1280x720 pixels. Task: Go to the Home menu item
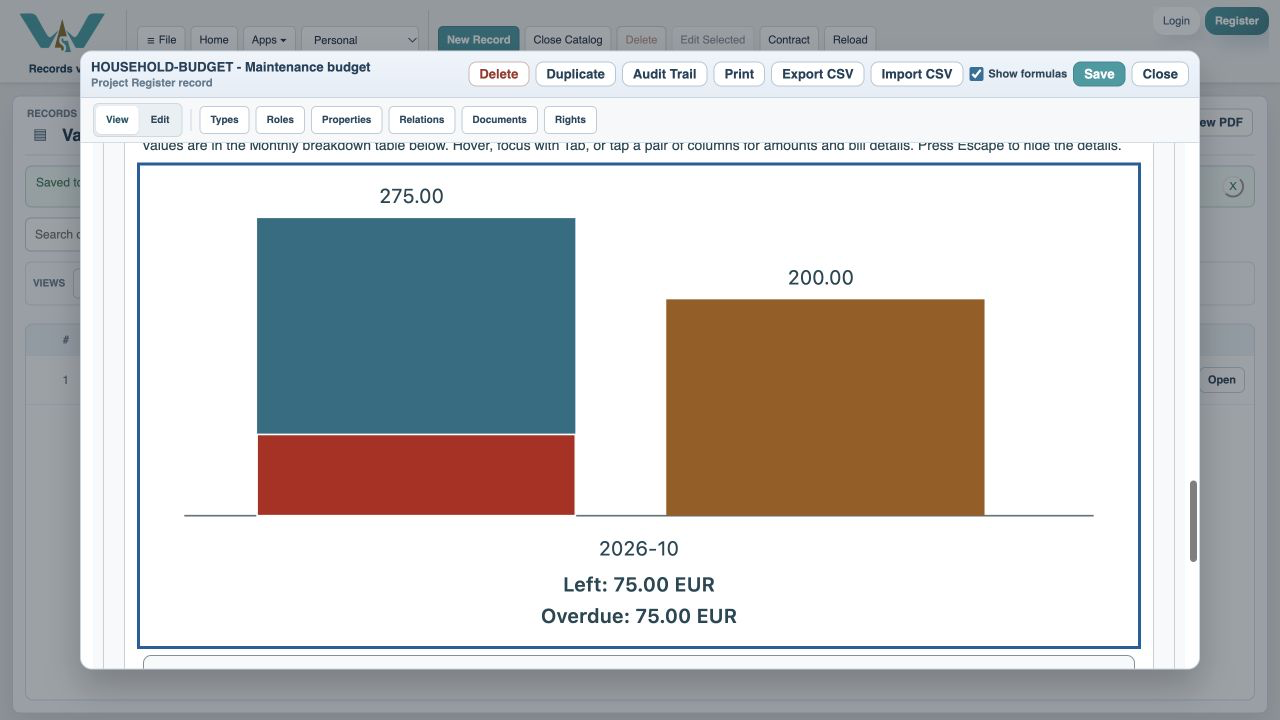pyautogui.click(x=214, y=40)
